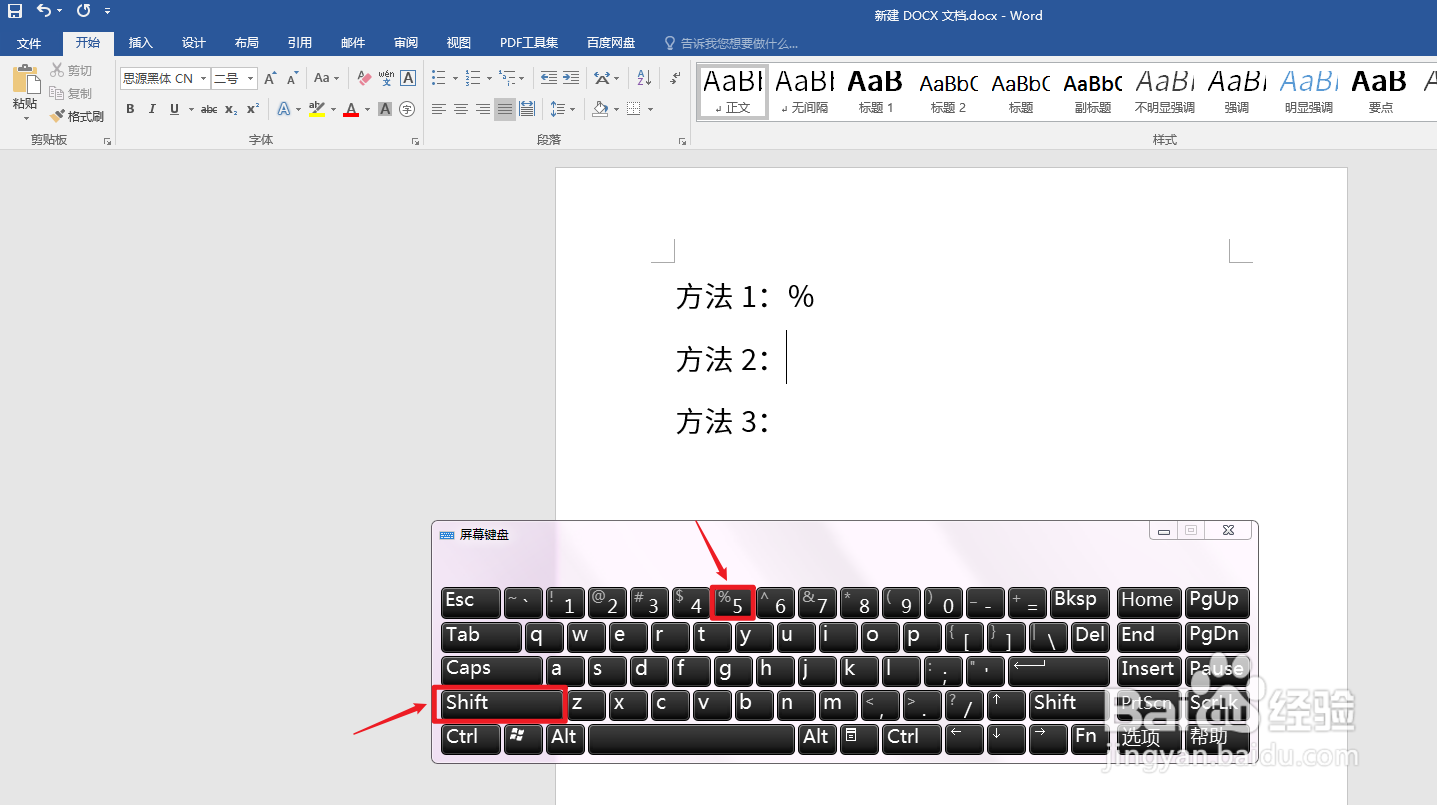
Task: Open the phonetic guide (wén) tool
Action: click(386, 78)
